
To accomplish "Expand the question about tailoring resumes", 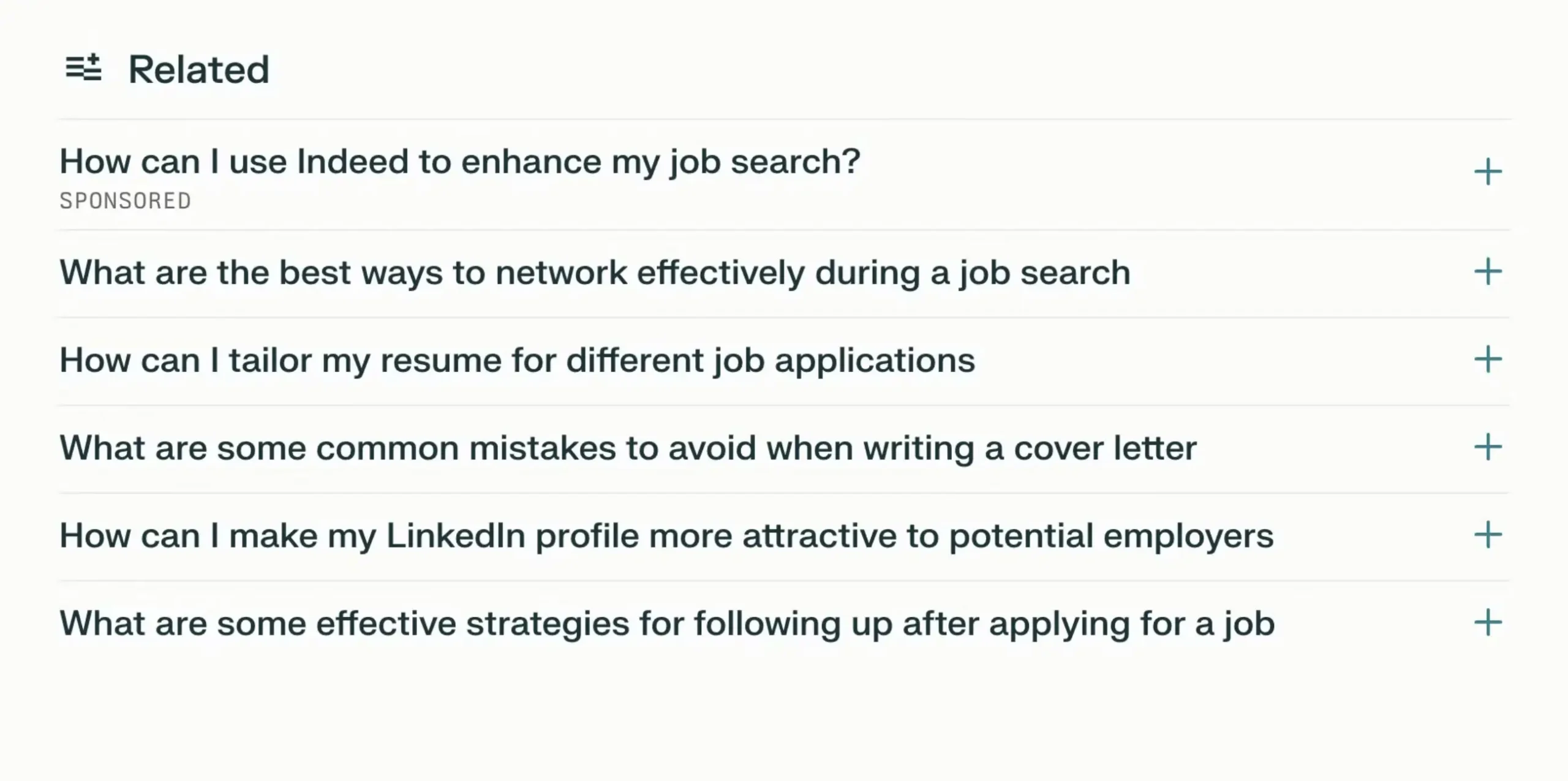I will point(518,361).
